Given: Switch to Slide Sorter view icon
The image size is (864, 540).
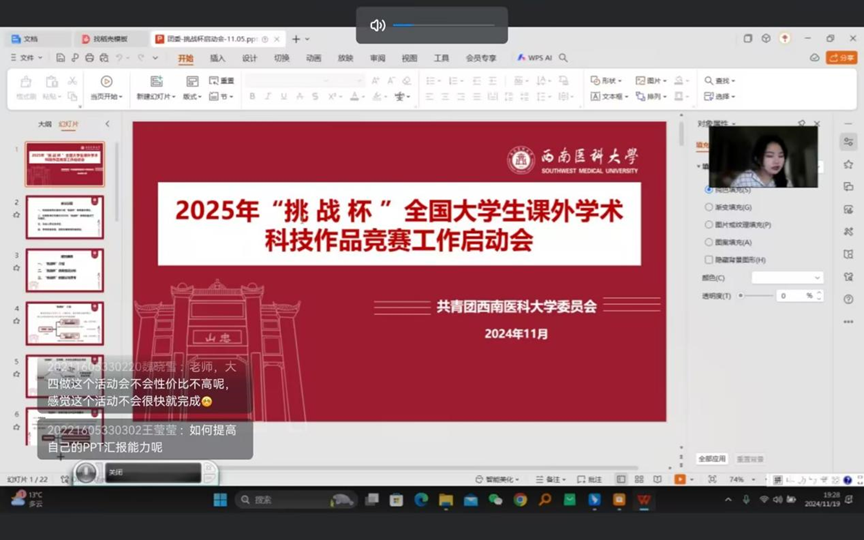Looking at the screenshot, I should click(639, 479).
